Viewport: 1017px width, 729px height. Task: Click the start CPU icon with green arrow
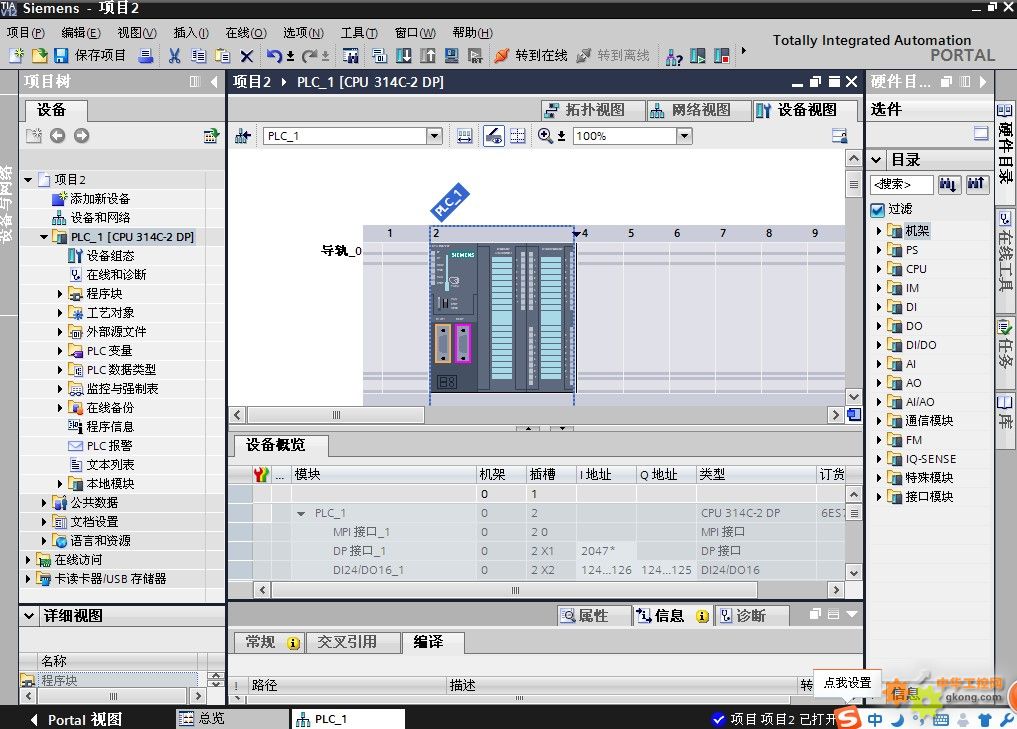pos(698,56)
